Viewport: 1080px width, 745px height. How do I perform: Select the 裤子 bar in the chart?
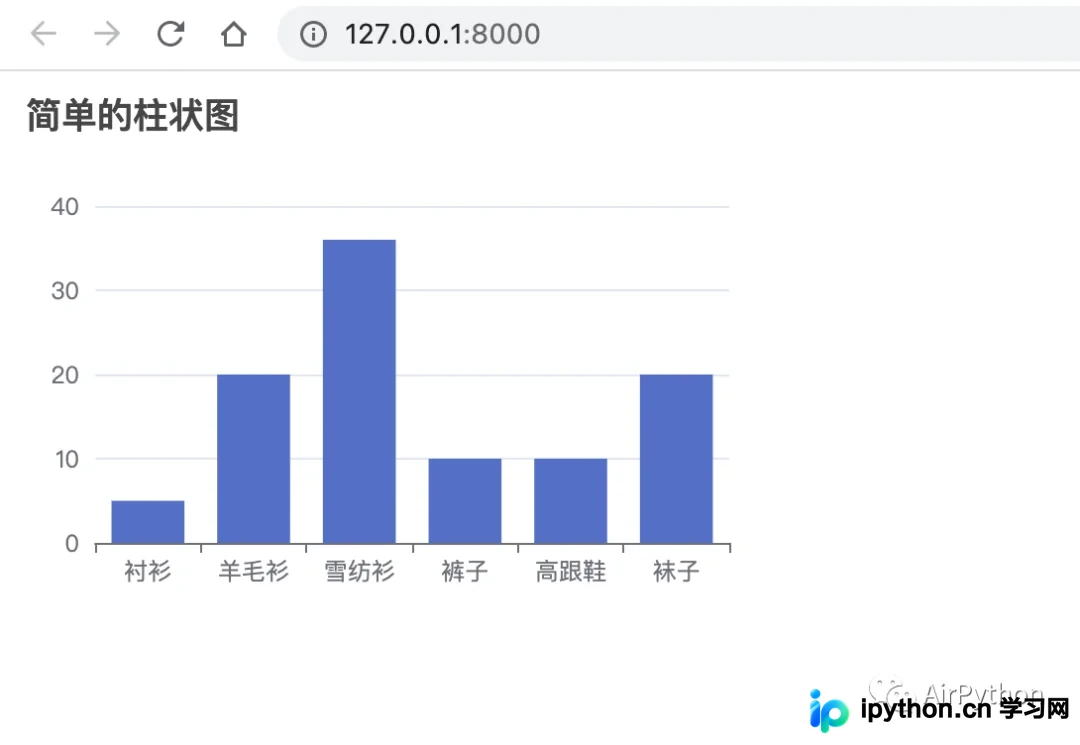(465, 501)
